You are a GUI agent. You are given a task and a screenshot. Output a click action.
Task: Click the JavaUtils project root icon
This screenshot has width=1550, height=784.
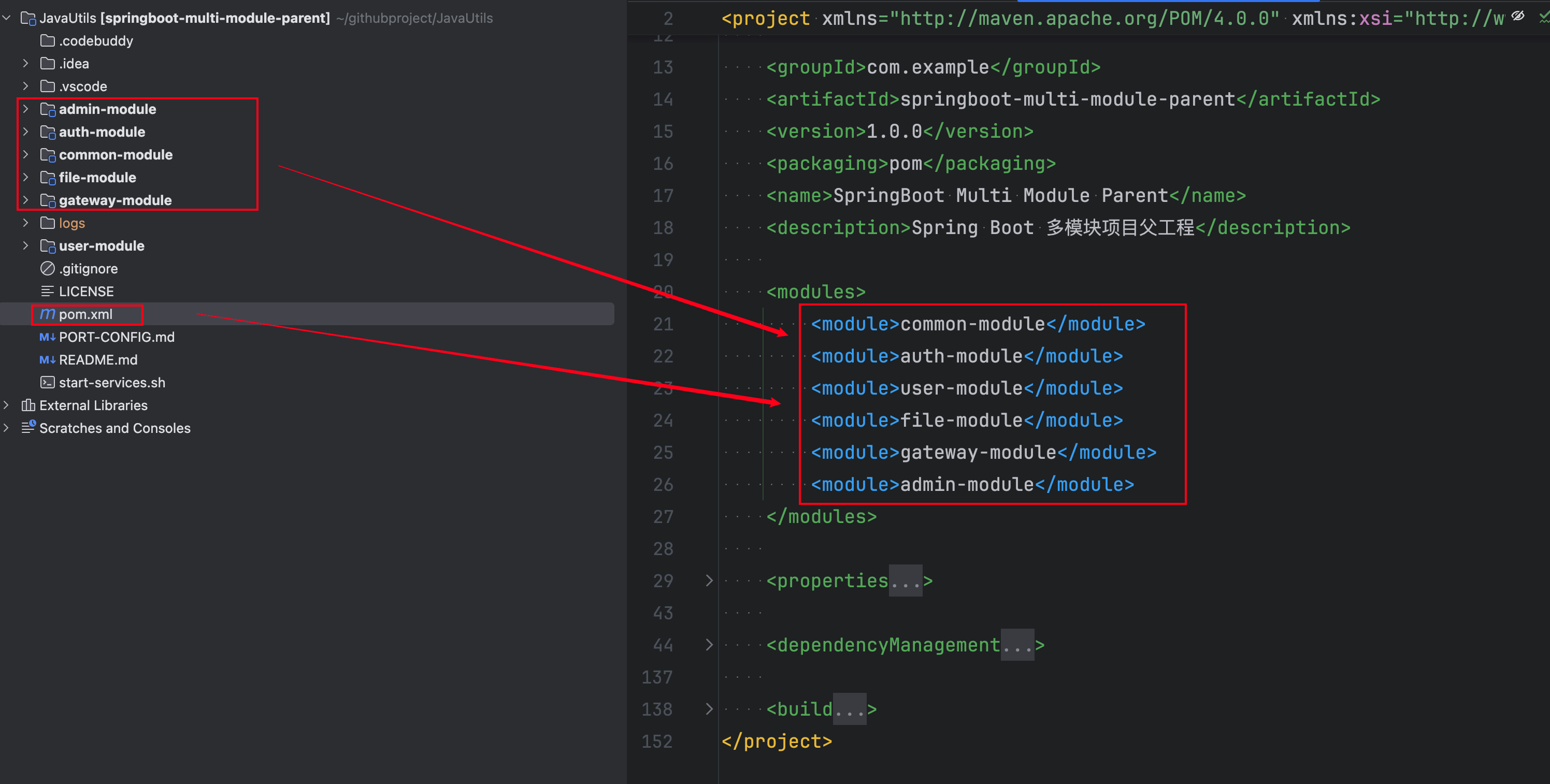pos(28,19)
